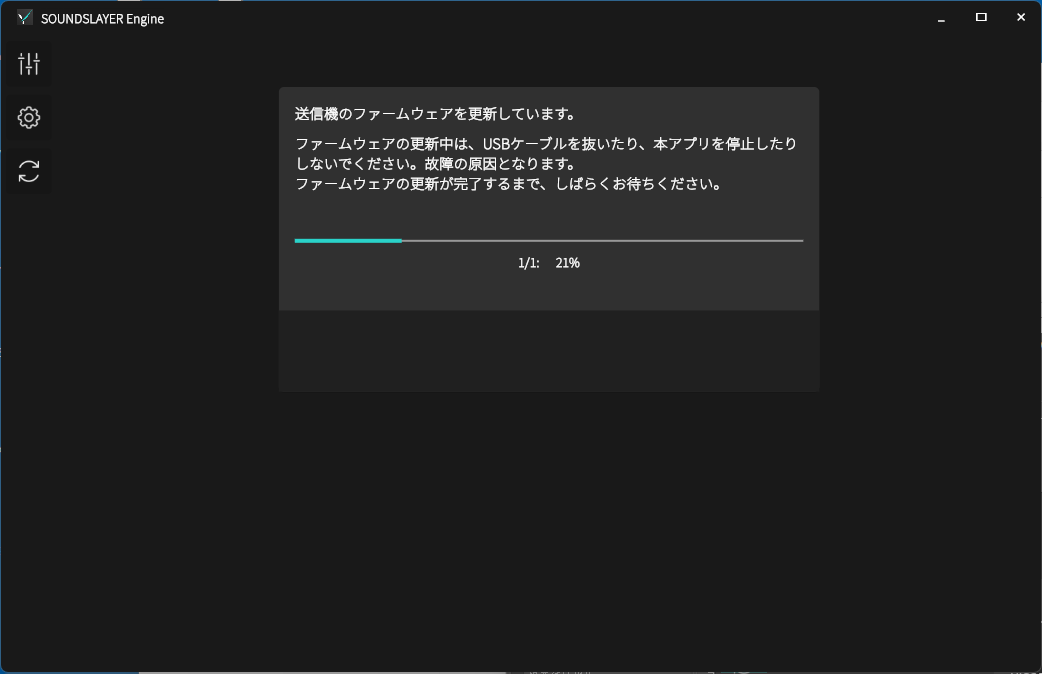Click the gray unfilled part of progress bar
The image size is (1042, 674).
pos(600,241)
